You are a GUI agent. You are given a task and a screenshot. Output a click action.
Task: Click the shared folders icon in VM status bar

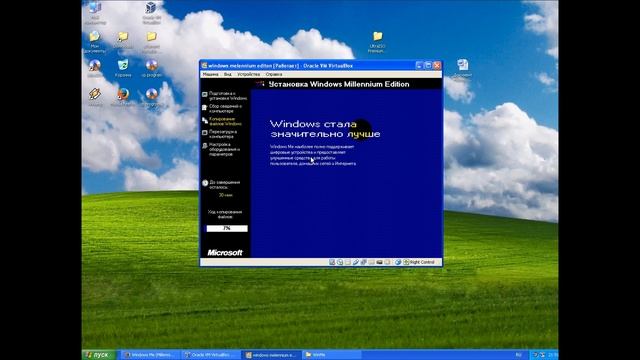(371, 262)
